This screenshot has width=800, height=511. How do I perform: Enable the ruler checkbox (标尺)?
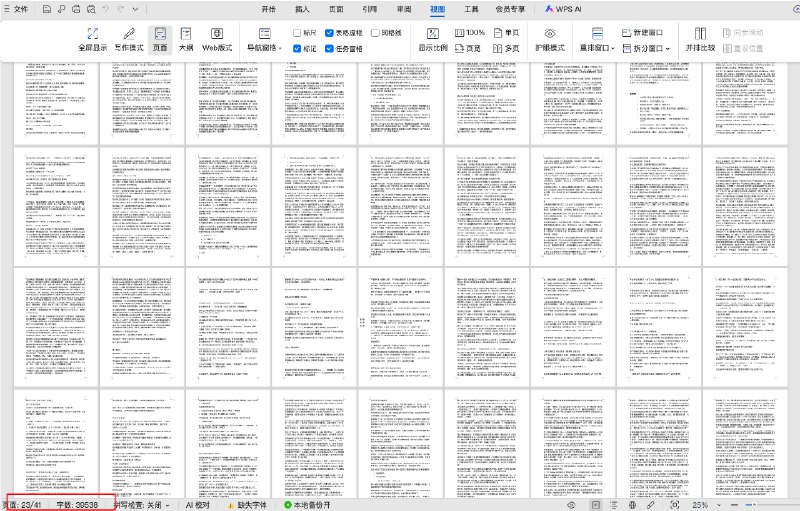pos(298,33)
